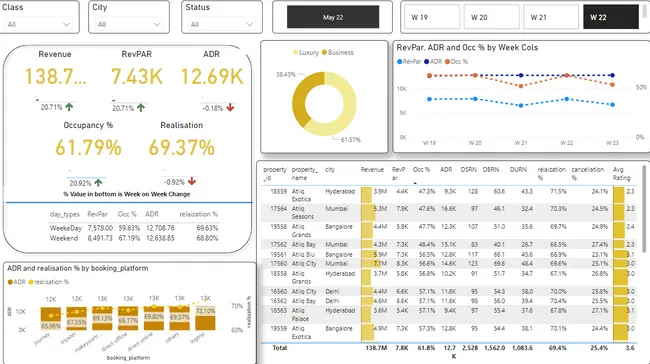Click the 7.43K RevPAR KPI value
This screenshot has height=364, width=650.
coord(136,76)
